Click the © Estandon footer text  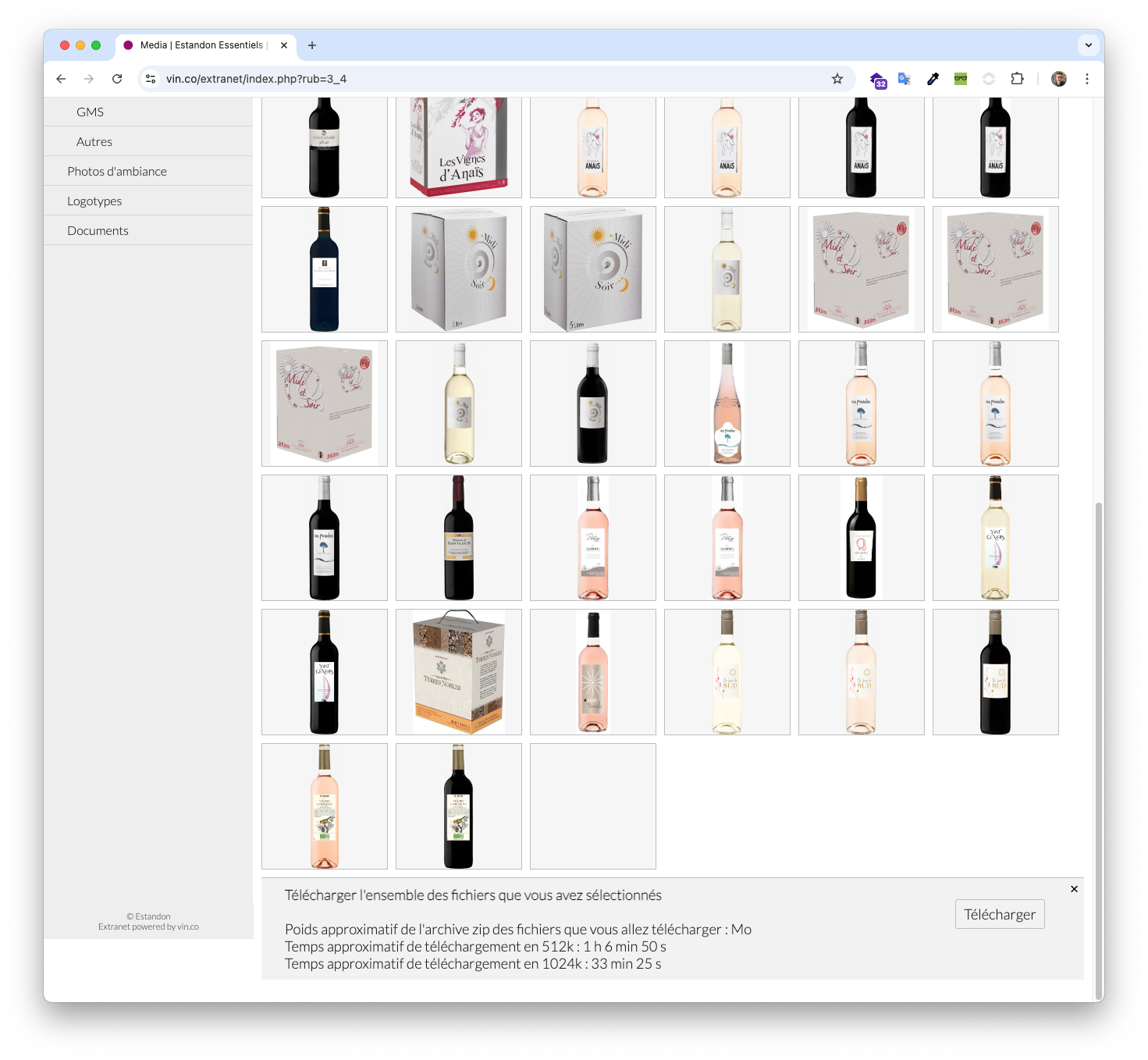tap(148, 916)
